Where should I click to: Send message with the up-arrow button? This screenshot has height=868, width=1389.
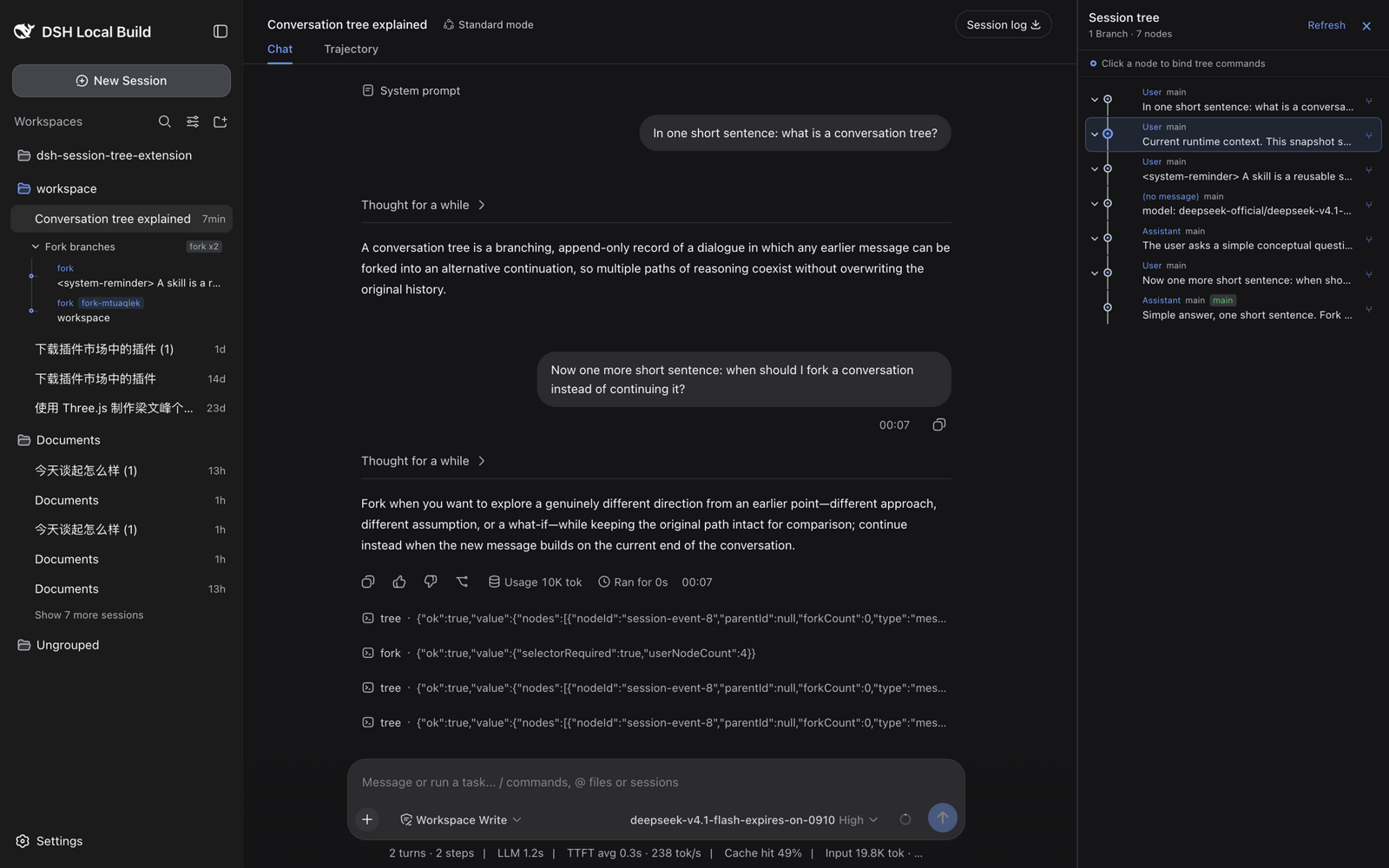point(942,818)
